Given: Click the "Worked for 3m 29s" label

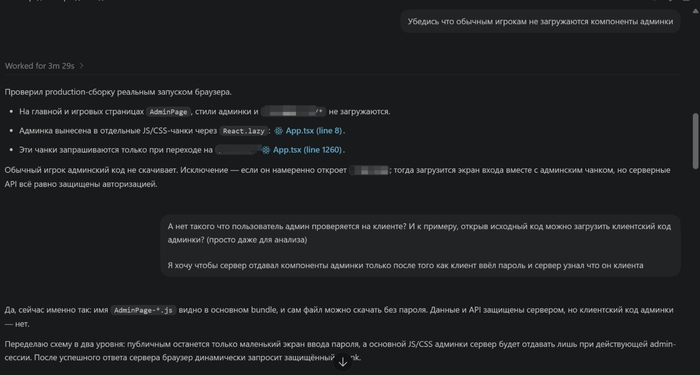Looking at the screenshot, I should (40, 66).
